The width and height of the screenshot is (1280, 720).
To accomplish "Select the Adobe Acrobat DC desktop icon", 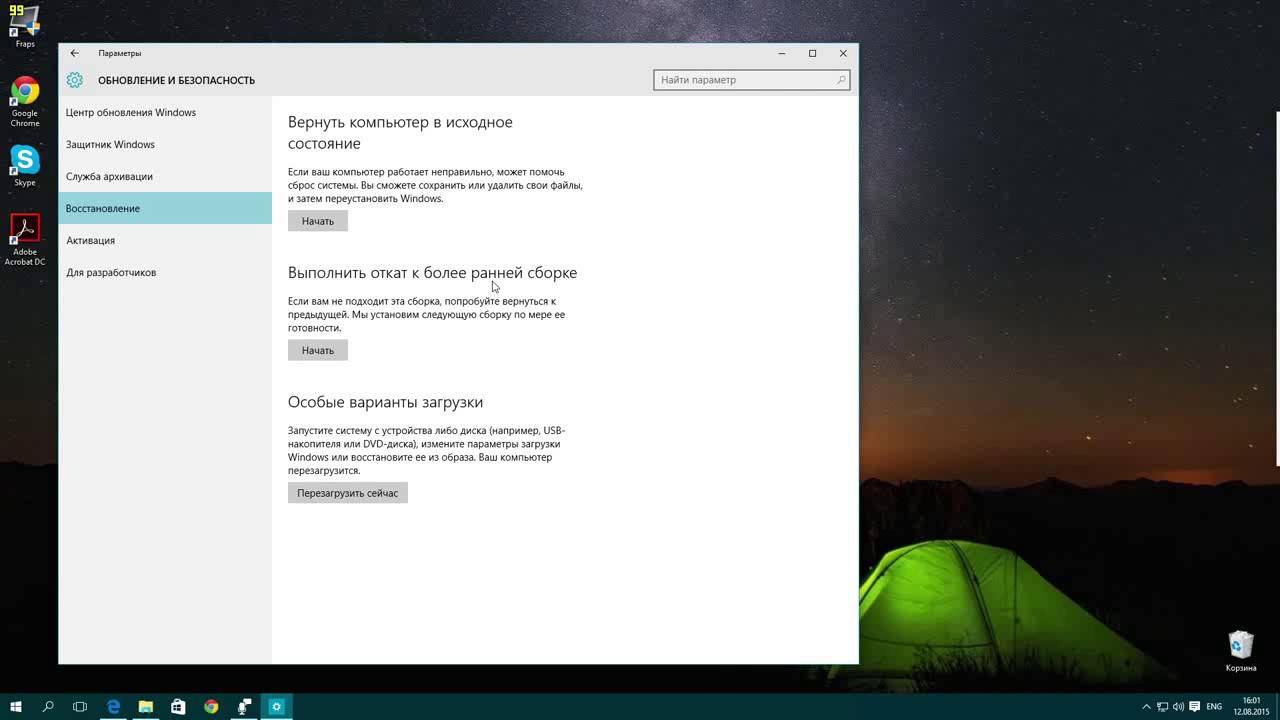I will [25, 240].
